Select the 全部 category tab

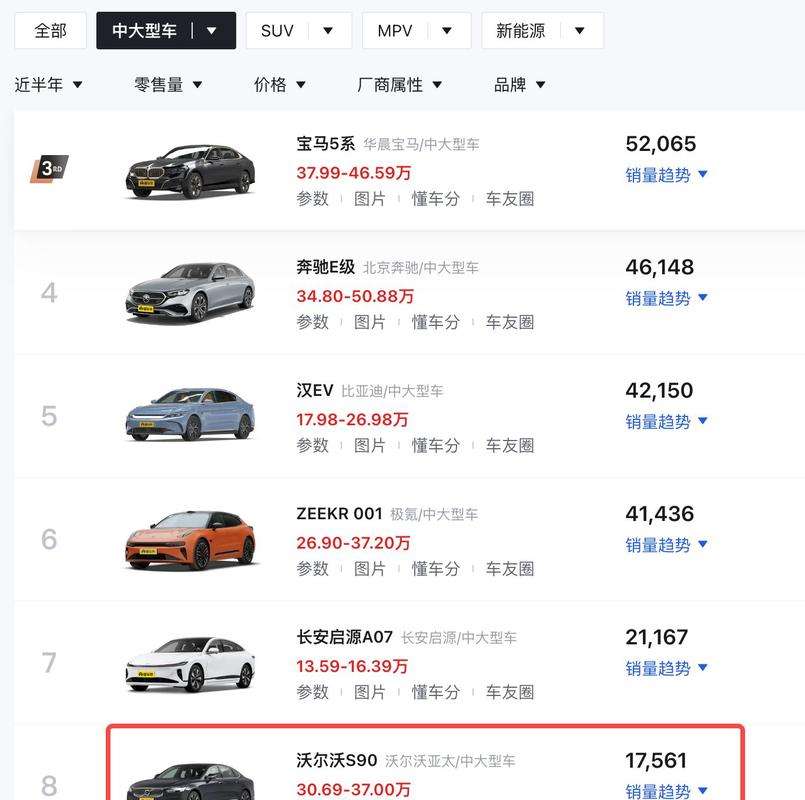click(50, 31)
